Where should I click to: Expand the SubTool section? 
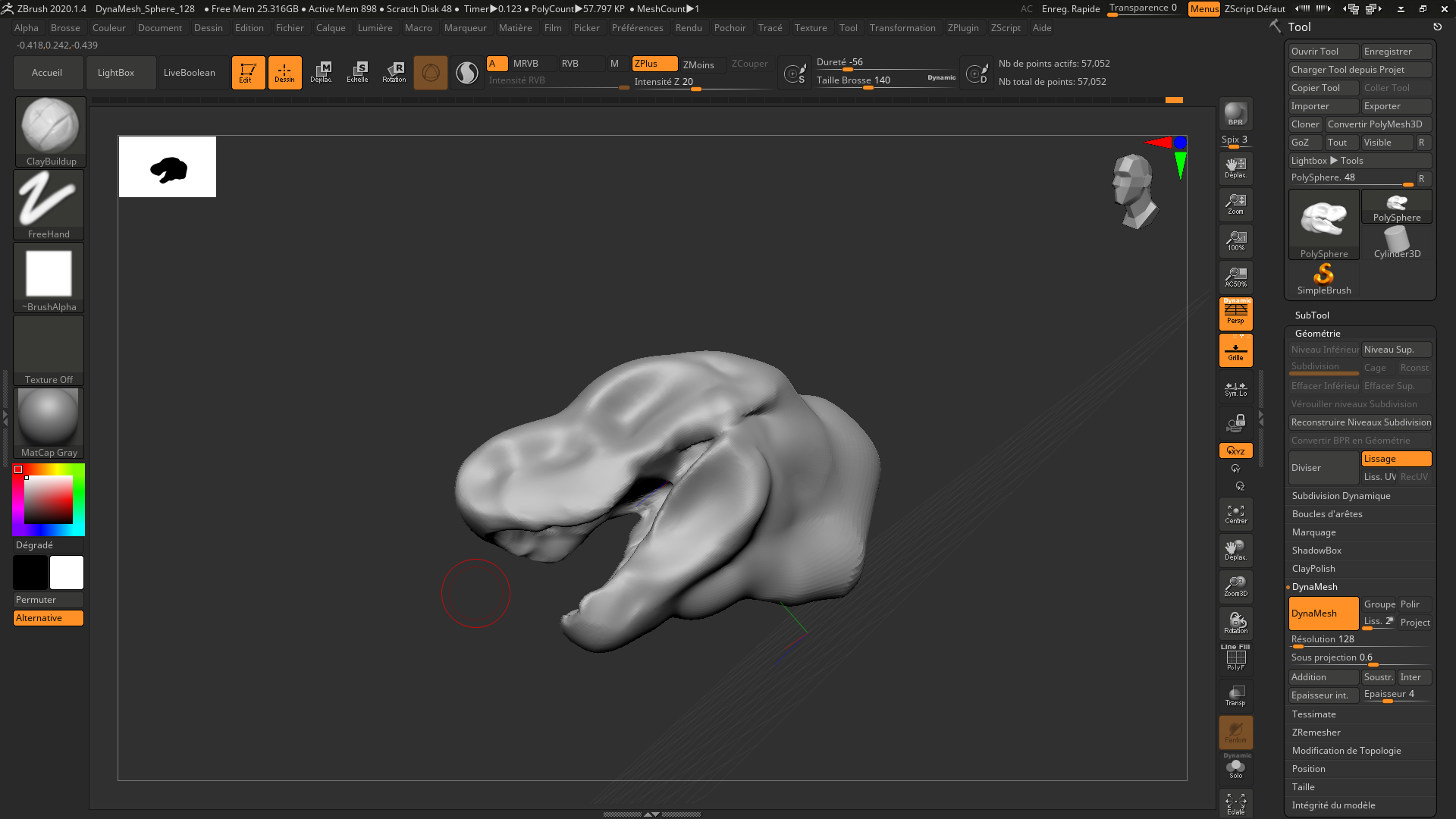tap(1312, 315)
